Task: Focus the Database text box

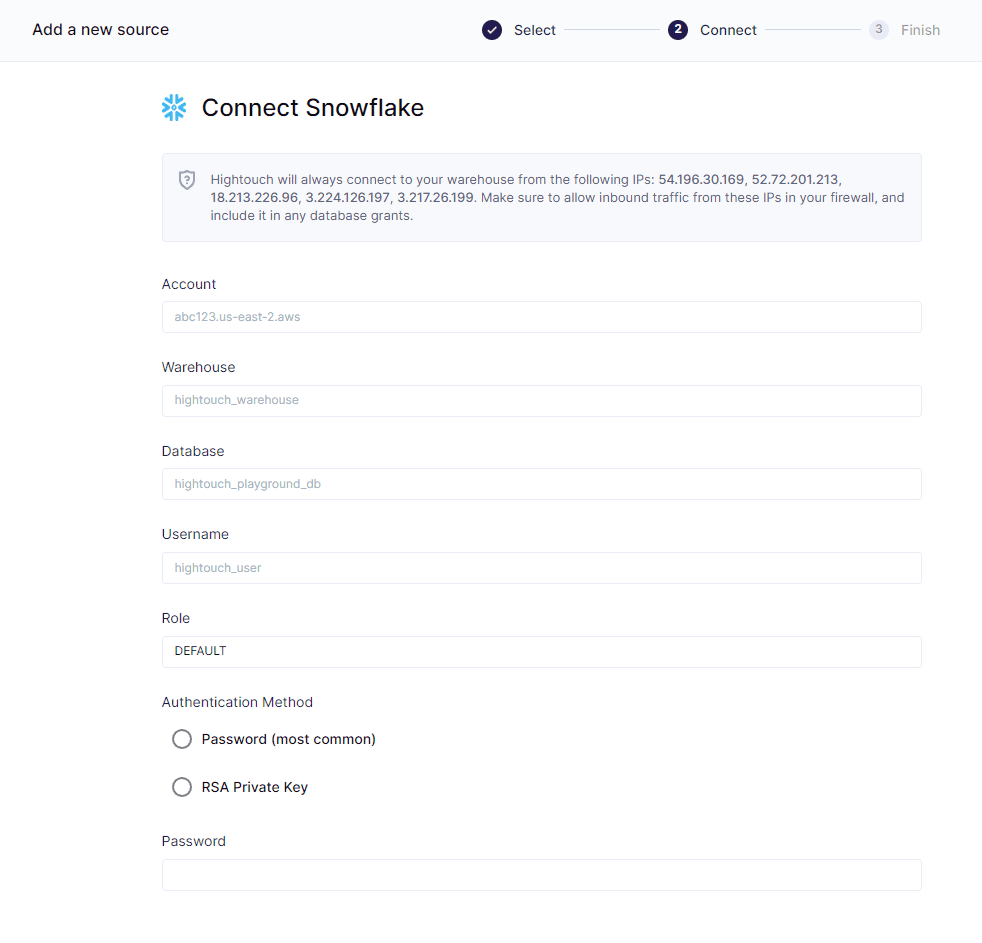Action: coord(541,484)
